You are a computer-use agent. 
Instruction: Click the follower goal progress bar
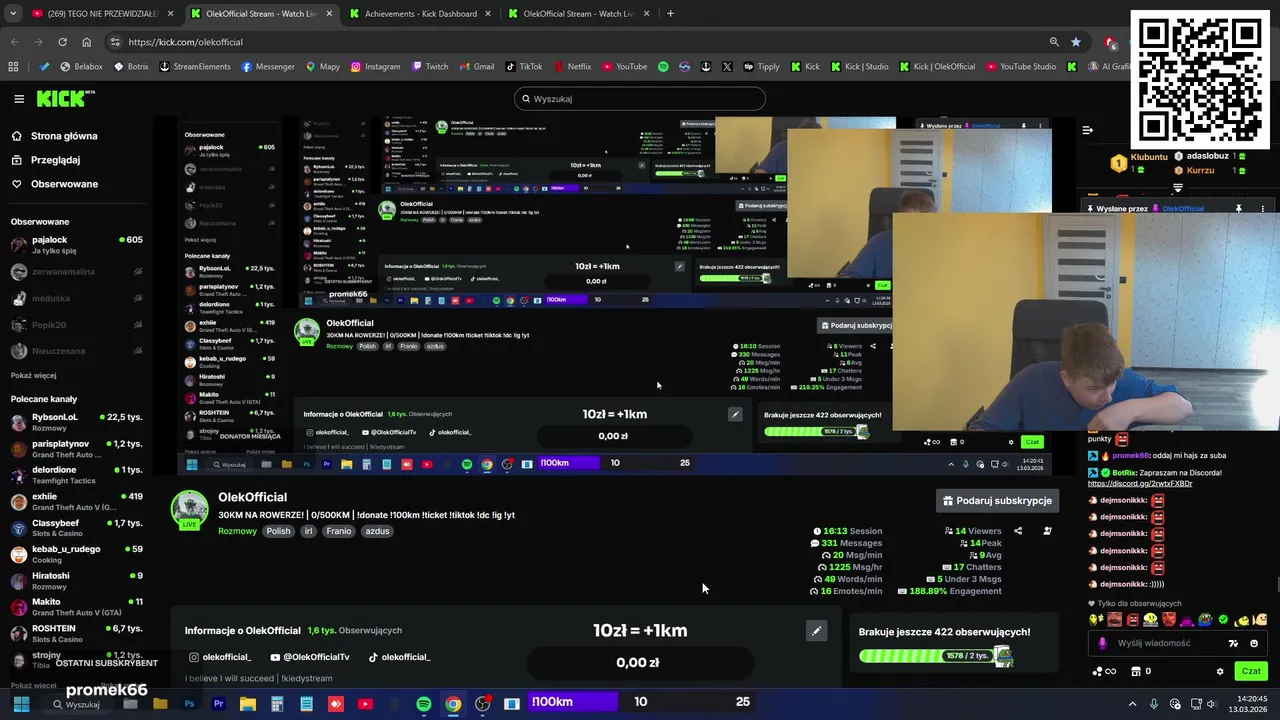935,656
